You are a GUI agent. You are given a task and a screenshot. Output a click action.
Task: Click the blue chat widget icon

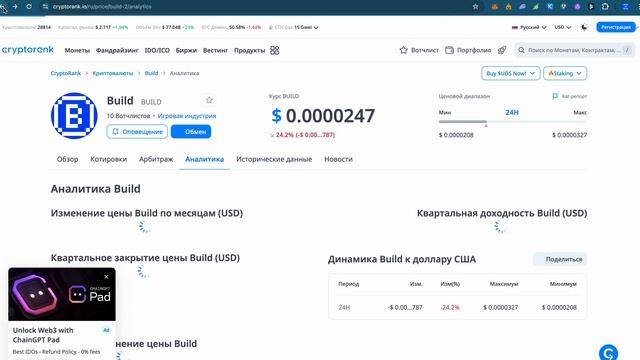pos(608,353)
